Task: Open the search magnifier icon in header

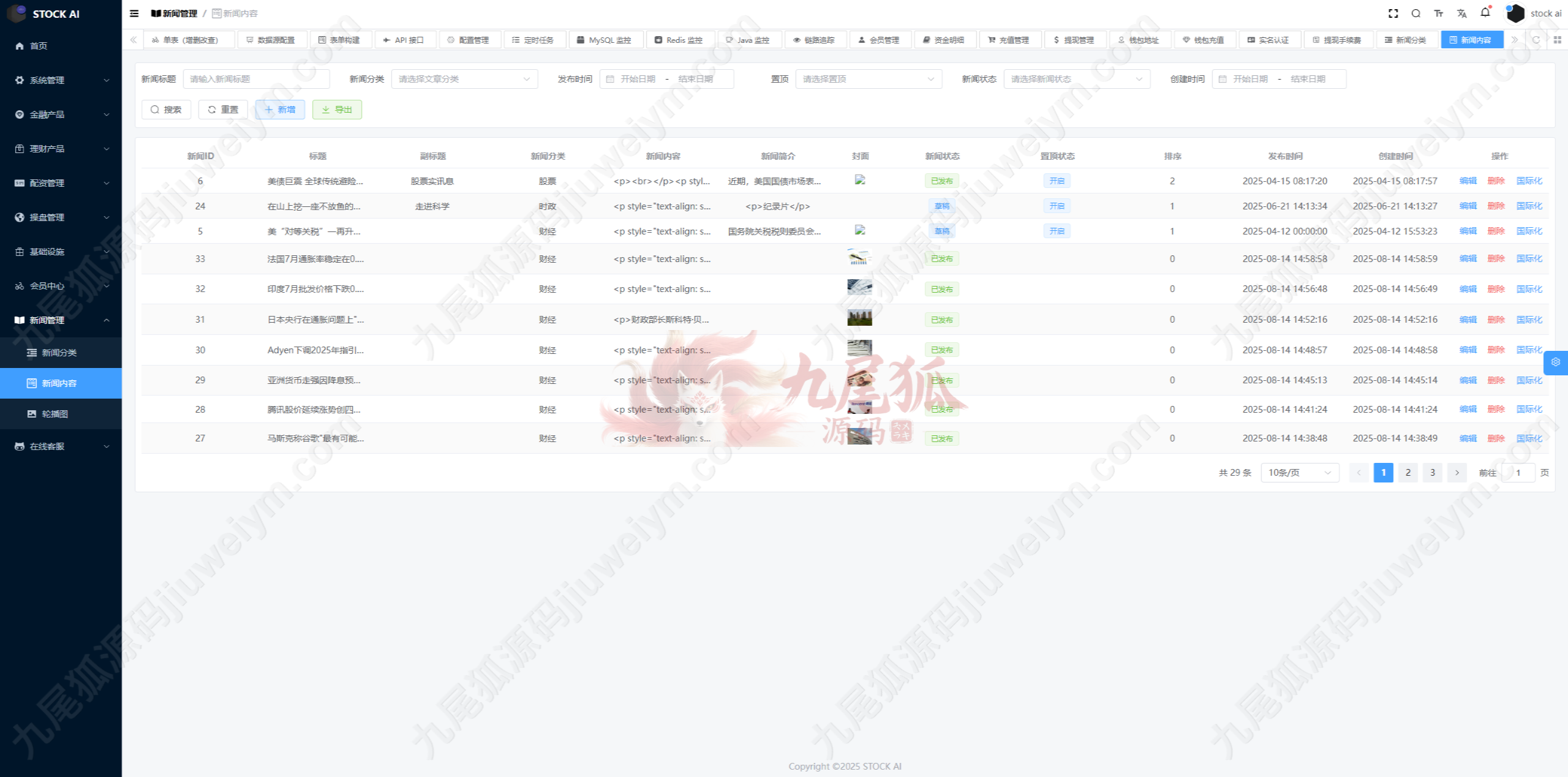Action: coord(1415,13)
